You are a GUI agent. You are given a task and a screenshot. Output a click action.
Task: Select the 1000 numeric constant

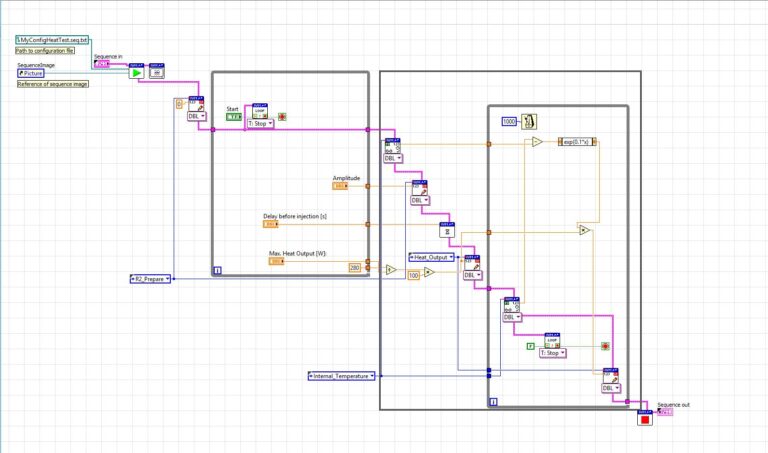pyautogui.click(x=509, y=121)
